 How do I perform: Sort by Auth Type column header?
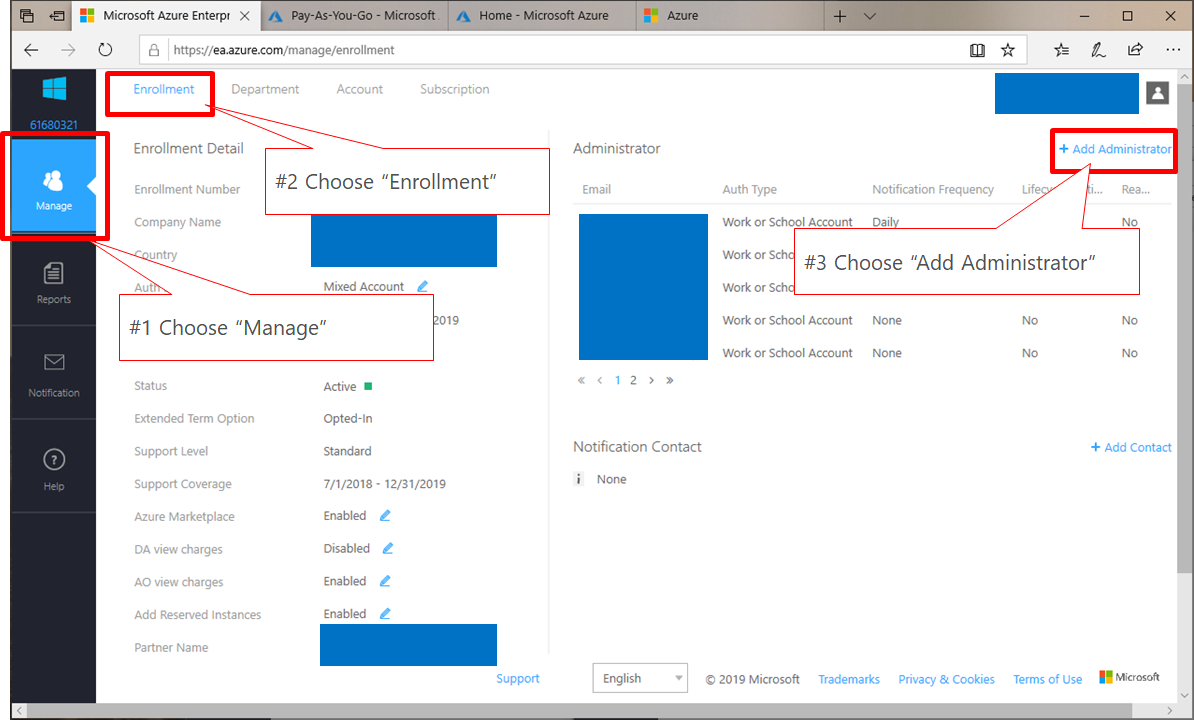pos(749,190)
